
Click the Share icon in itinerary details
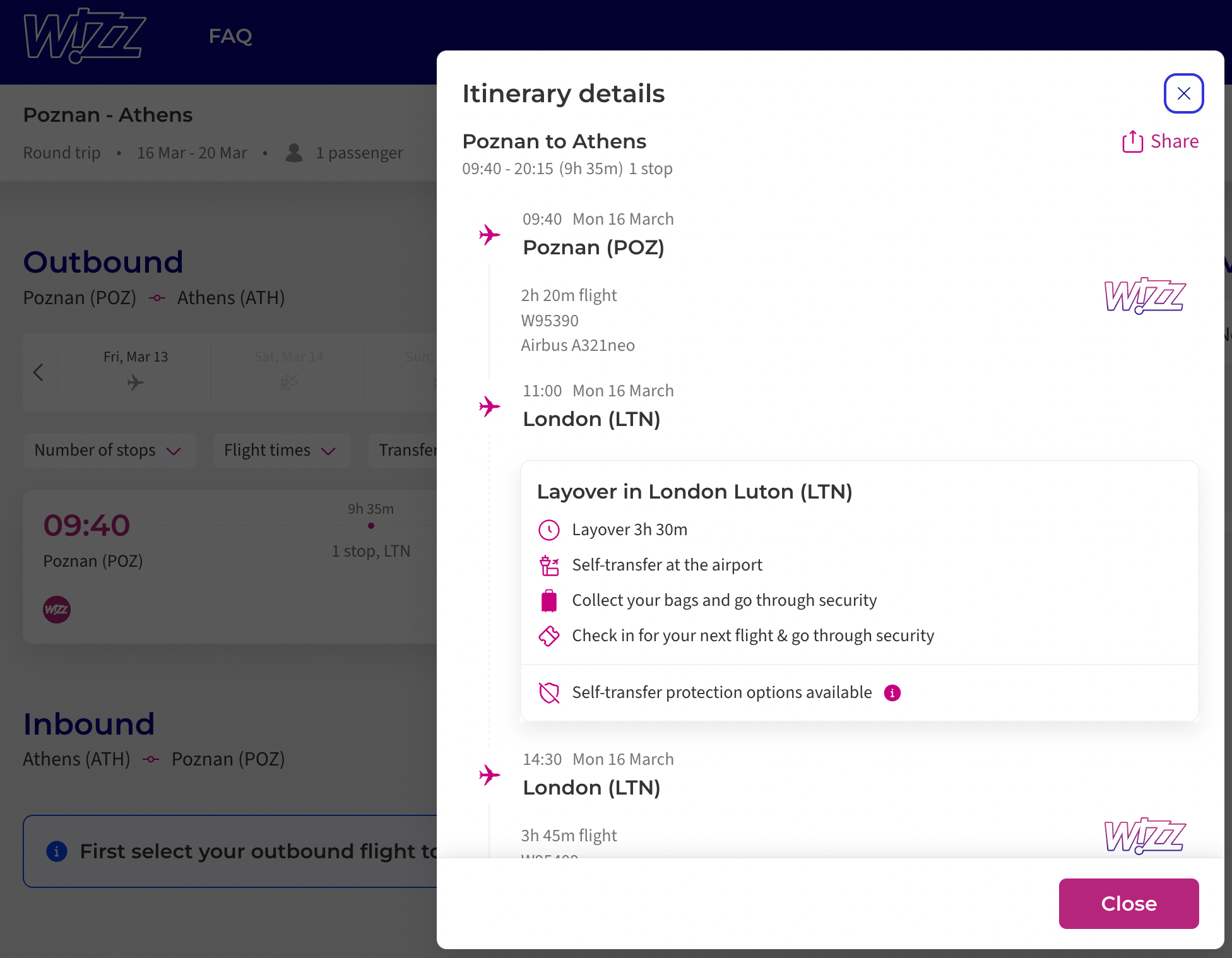click(x=1132, y=141)
